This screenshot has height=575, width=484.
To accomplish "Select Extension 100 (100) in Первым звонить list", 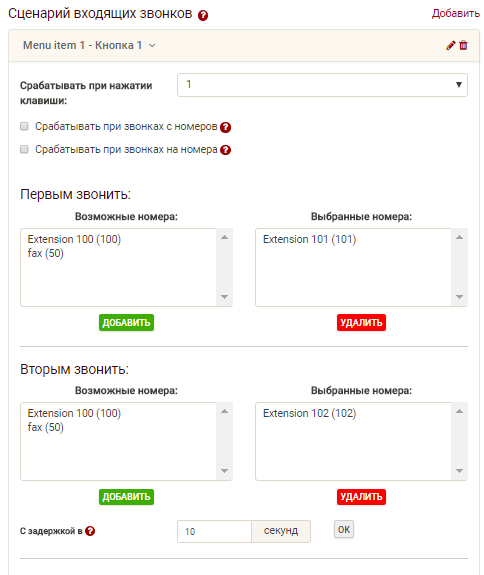I will pos(74,239).
